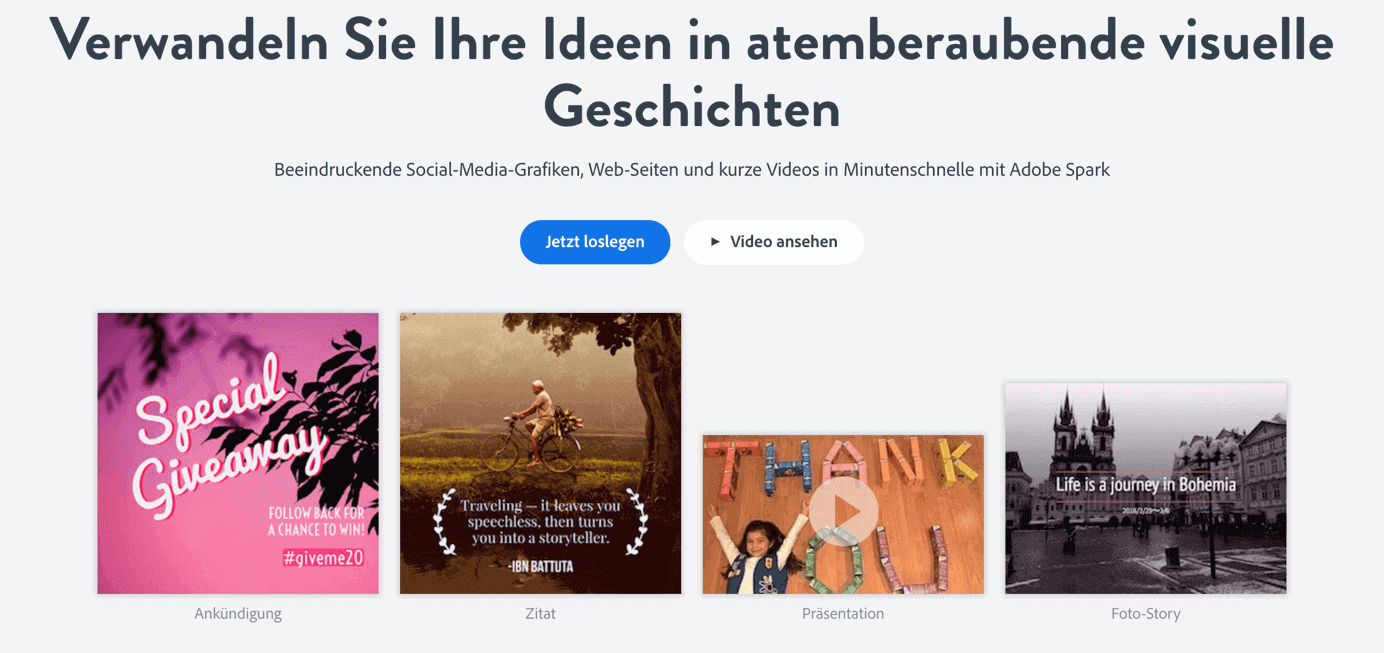The width and height of the screenshot is (1384, 653).
Task: Click the right laurel wreath icon
Action: click(636, 522)
